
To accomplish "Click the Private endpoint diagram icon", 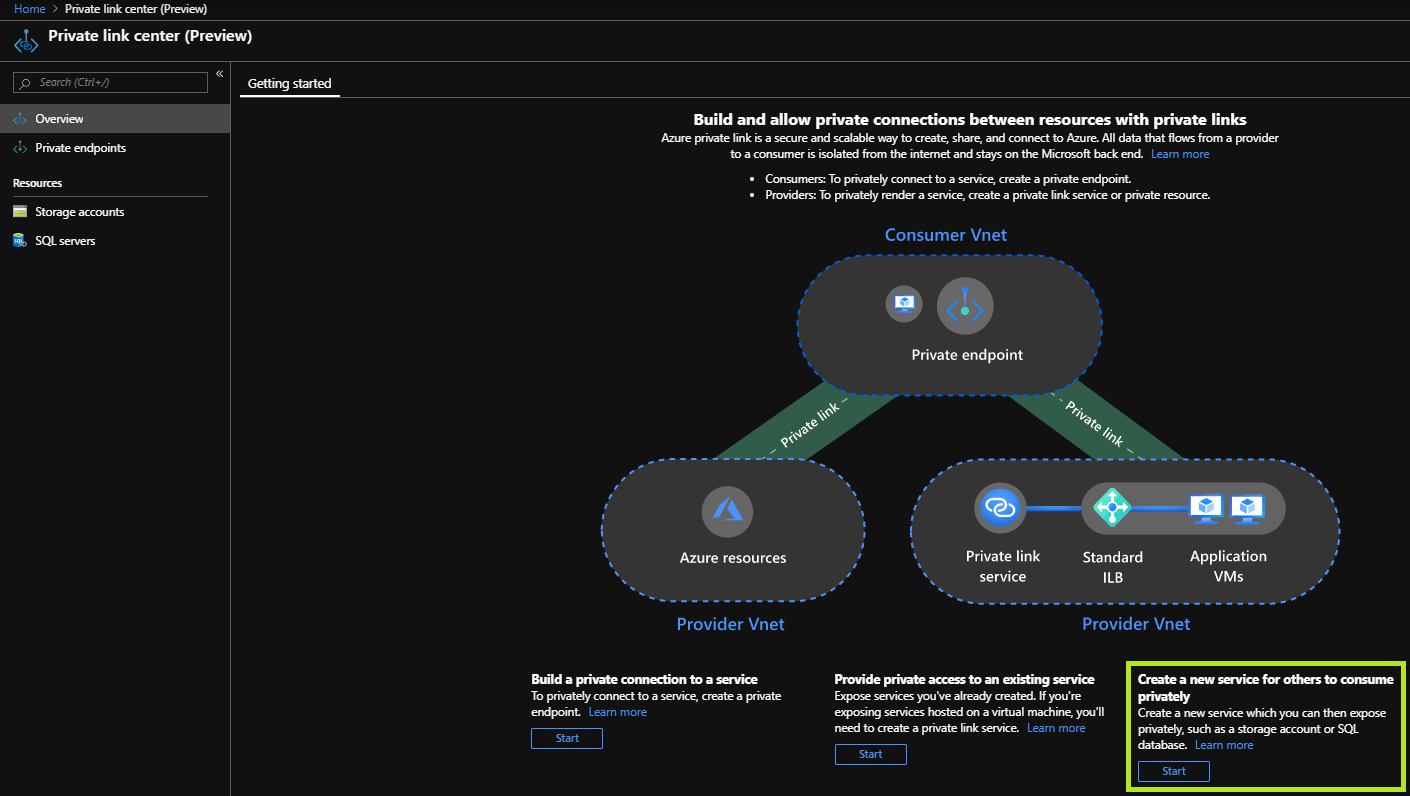I will 965,306.
